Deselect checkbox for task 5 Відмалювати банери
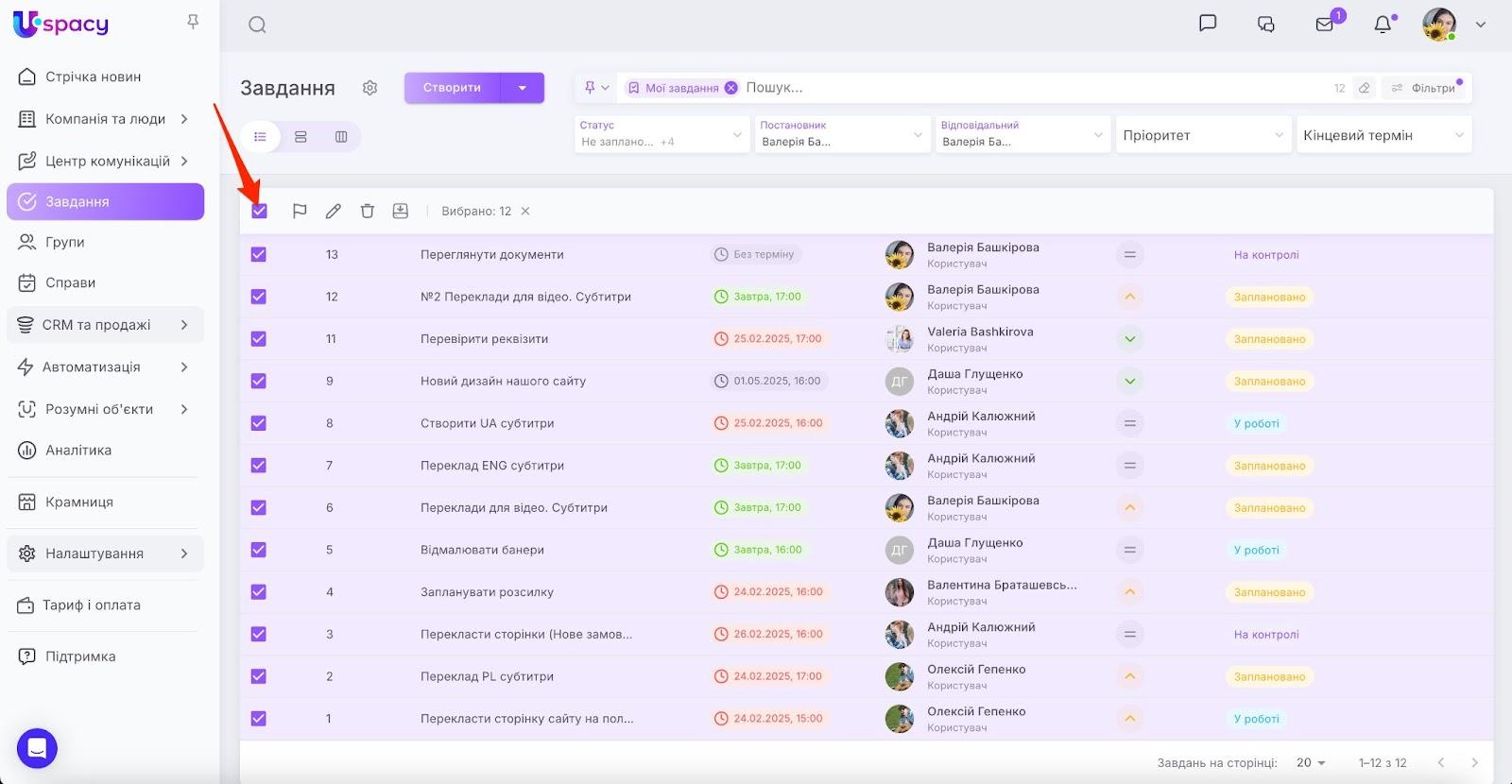This screenshot has height=784, width=1512. point(259,550)
